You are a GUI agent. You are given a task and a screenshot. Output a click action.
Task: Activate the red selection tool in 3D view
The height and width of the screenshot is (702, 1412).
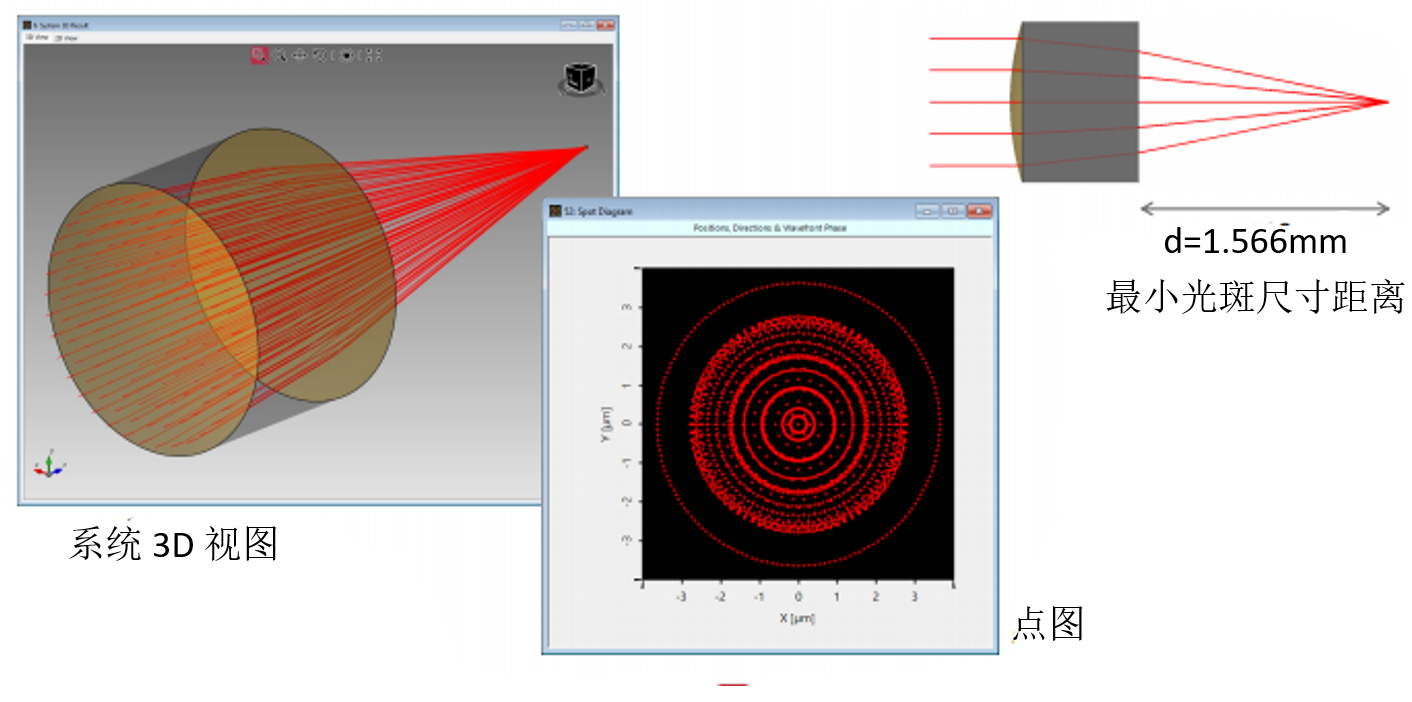(x=259, y=55)
